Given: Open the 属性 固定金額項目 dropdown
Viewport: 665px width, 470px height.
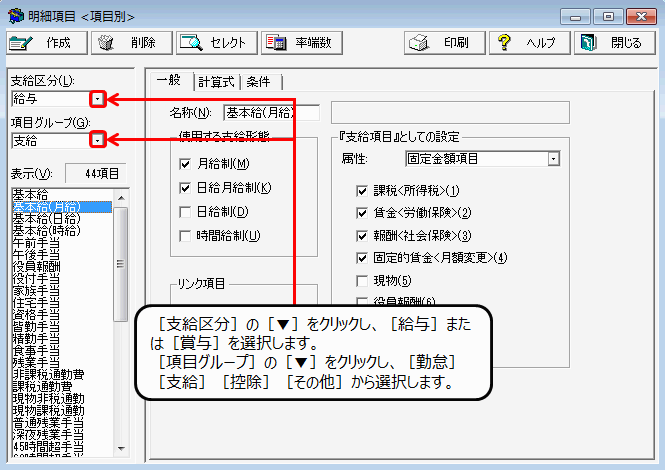Looking at the screenshot, I should point(553,158).
